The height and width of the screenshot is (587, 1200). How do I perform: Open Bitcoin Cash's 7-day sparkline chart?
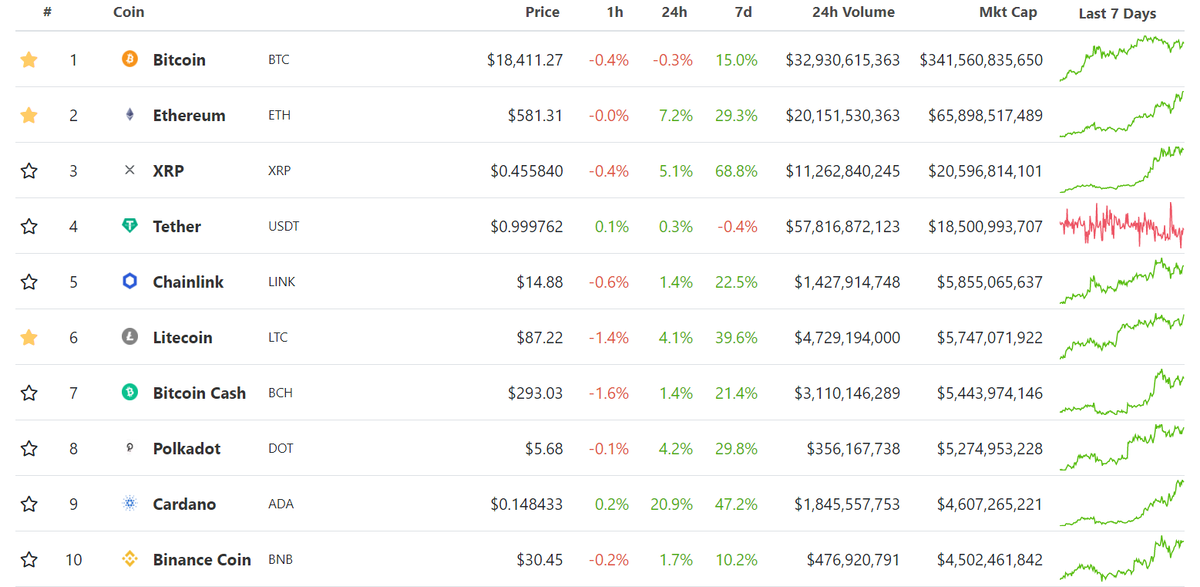[x=1121, y=391]
